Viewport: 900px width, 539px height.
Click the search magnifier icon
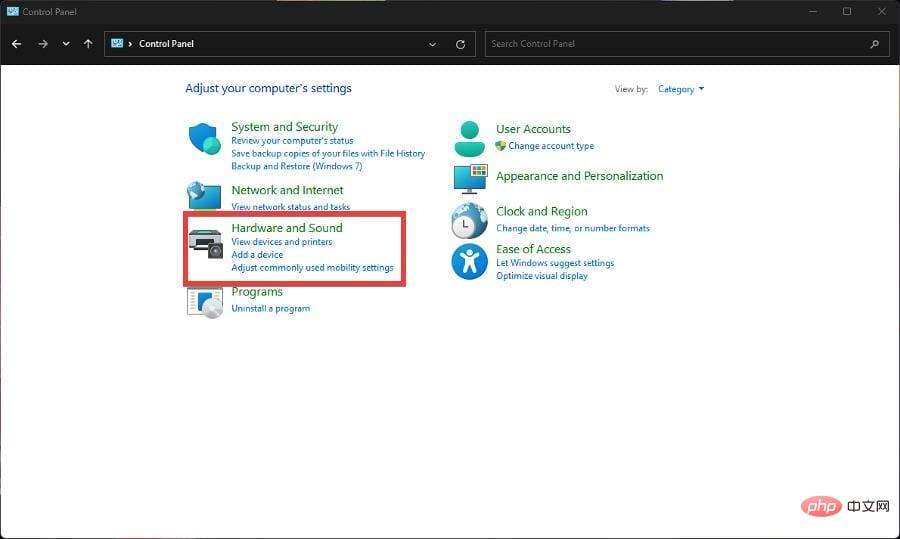pyautogui.click(x=875, y=44)
